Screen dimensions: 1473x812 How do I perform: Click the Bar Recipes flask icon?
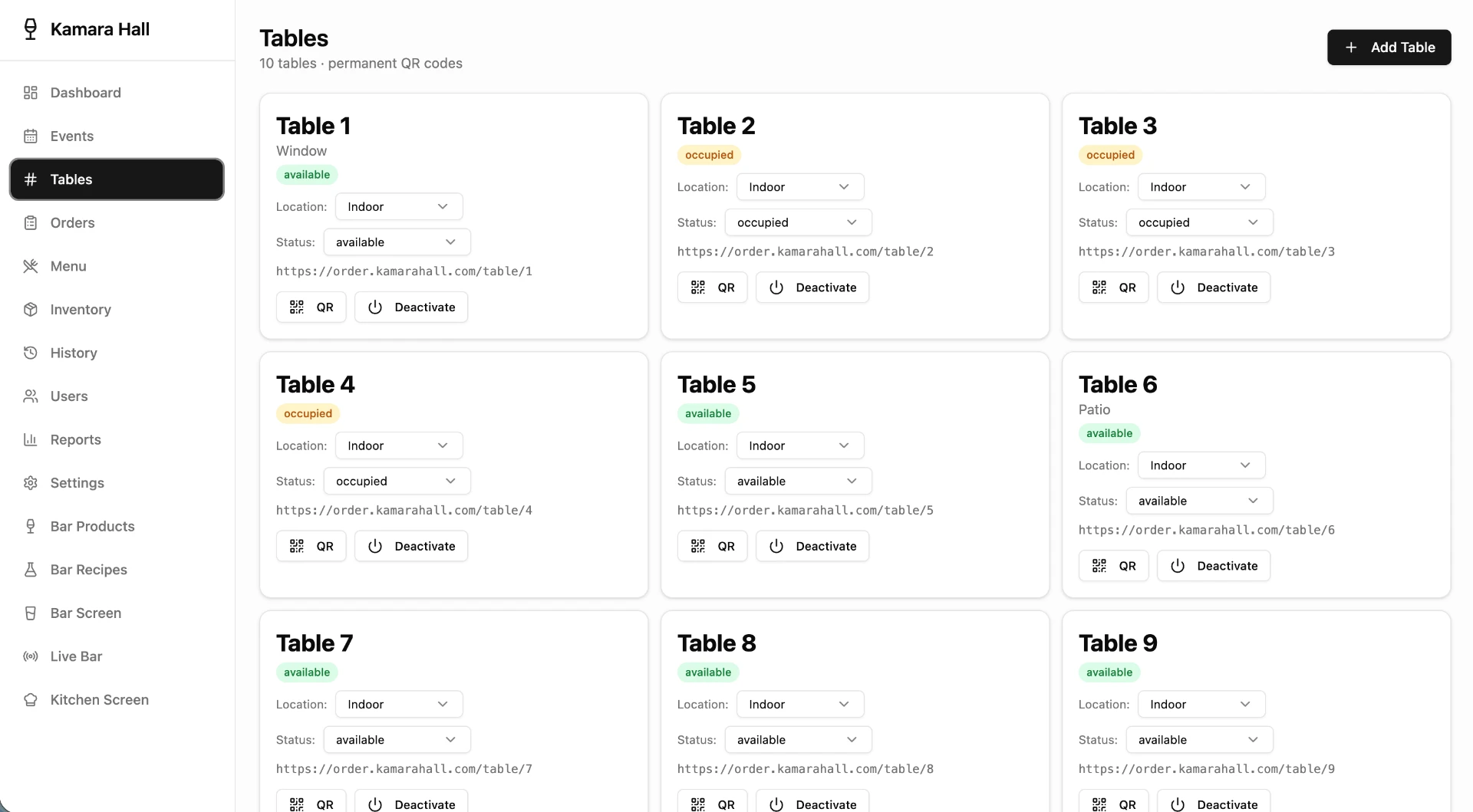pos(31,570)
